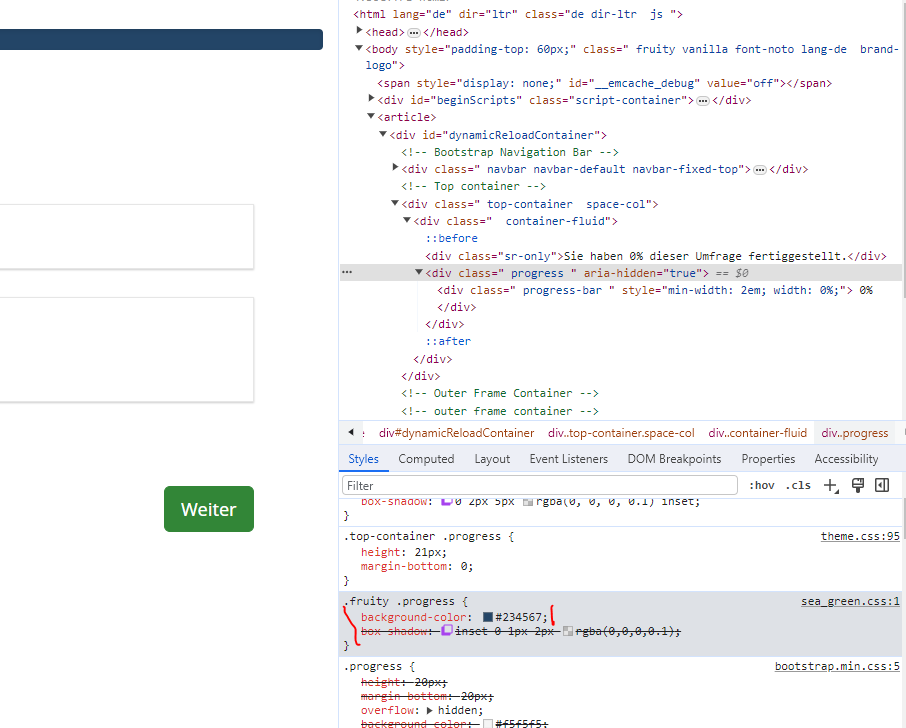Click ellipsis of beginScripts div

703,101
